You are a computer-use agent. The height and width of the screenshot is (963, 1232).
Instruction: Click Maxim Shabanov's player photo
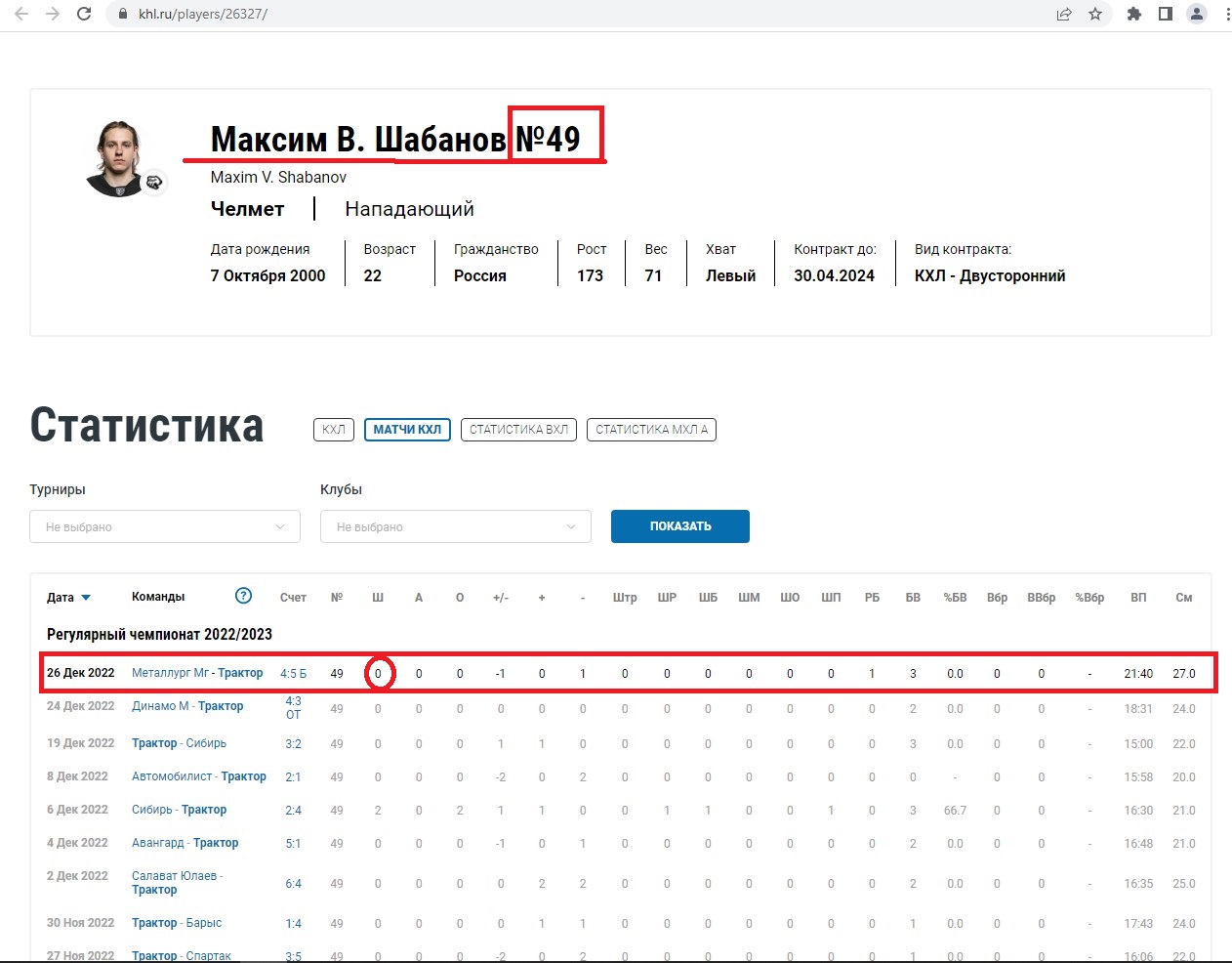coord(119,159)
